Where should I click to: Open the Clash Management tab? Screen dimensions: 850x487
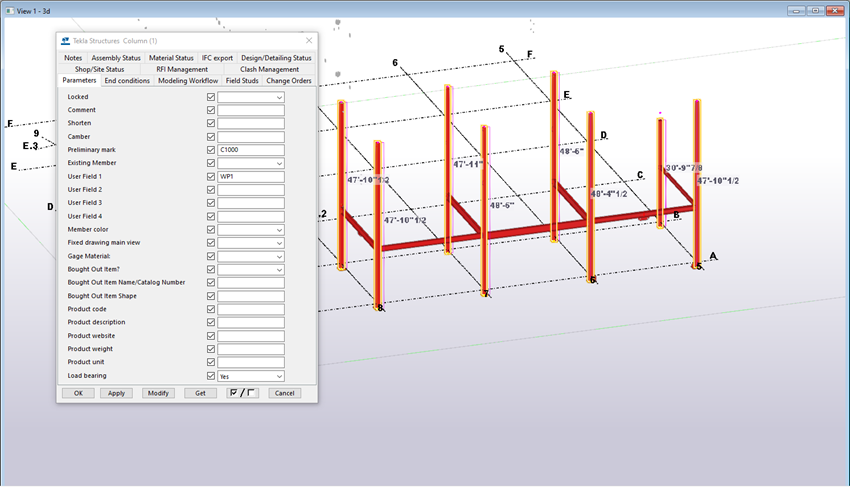tap(269, 69)
